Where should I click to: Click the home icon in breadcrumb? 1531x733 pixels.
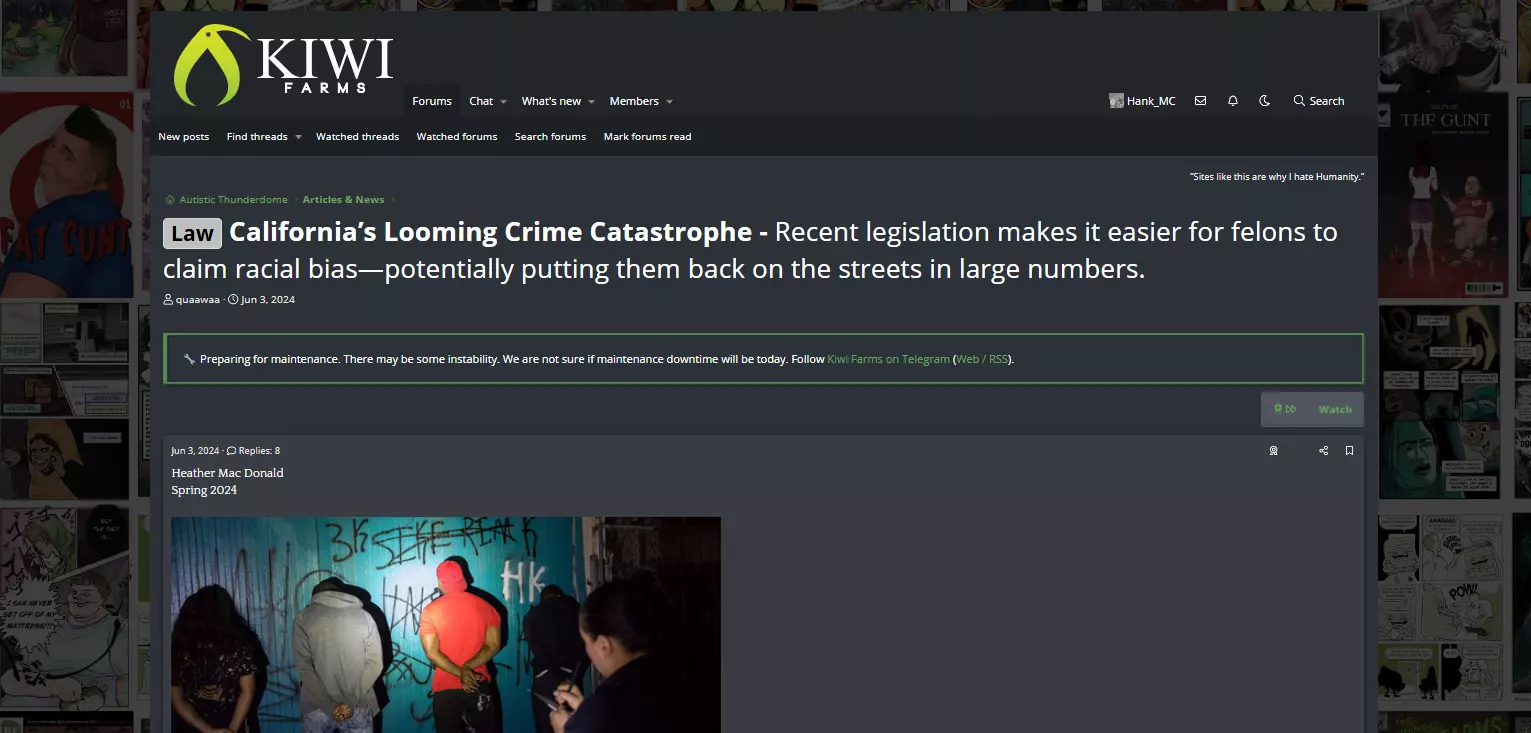point(170,200)
